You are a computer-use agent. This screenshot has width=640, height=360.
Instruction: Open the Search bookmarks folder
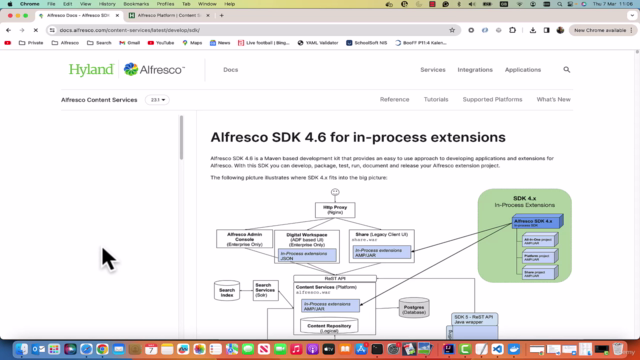tap(99, 42)
